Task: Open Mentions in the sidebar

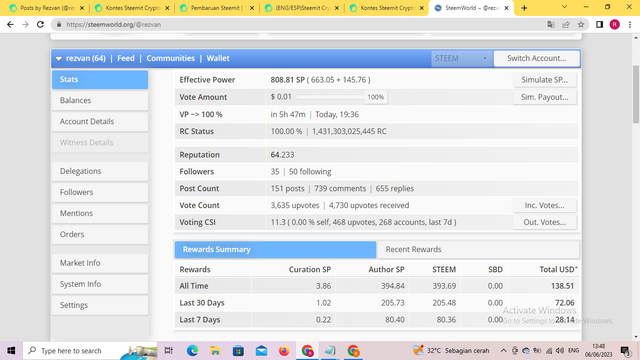Action: tap(100, 213)
